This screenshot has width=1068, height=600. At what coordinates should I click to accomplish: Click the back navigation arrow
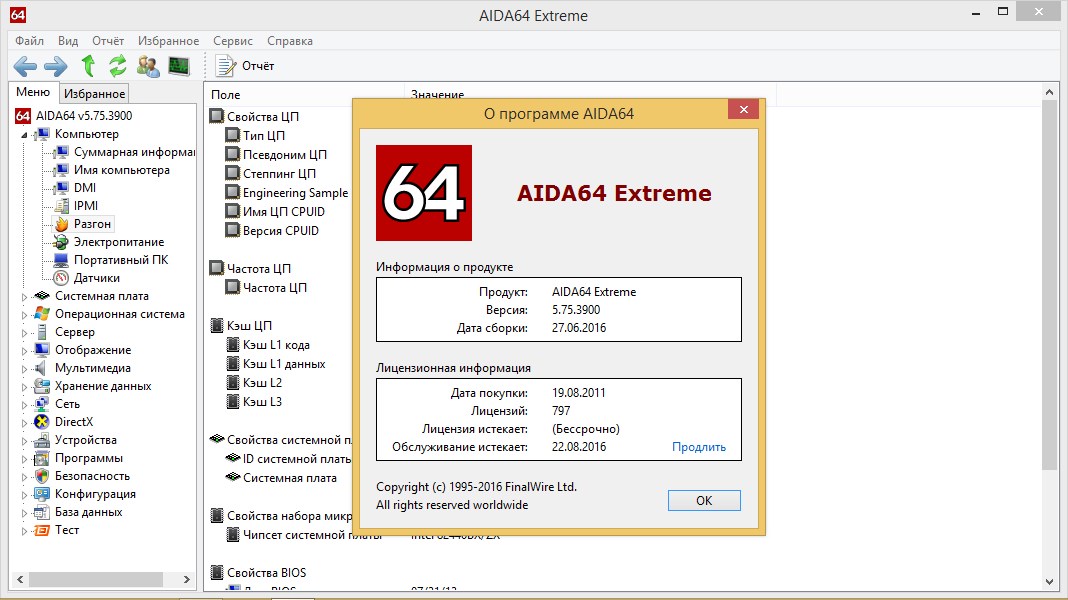[24, 66]
